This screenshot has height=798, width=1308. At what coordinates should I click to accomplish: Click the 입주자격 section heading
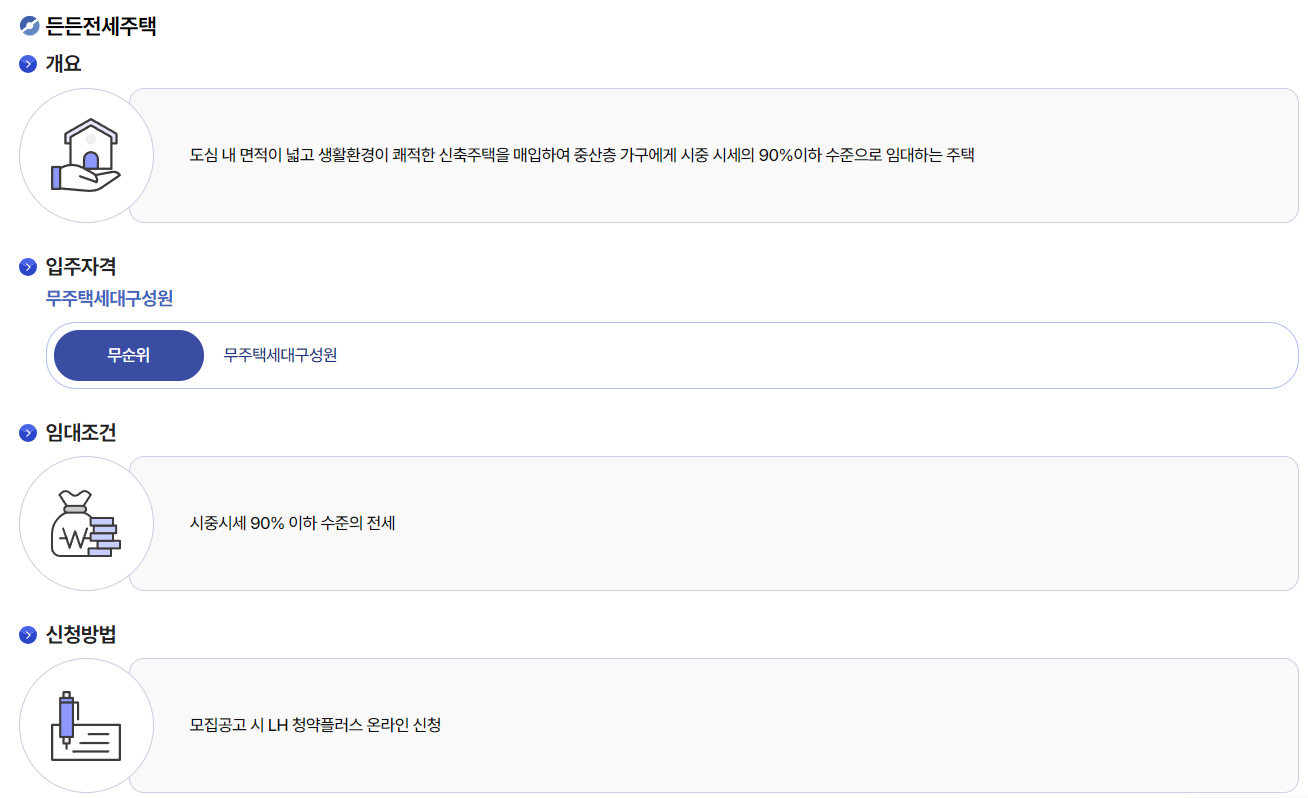pyautogui.click(x=81, y=267)
